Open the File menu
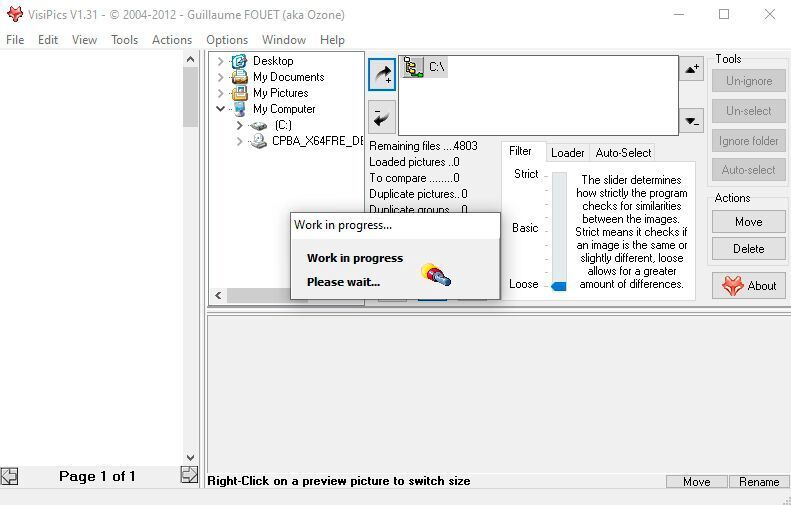This screenshot has height=505, width=791. pyautogui.click(x=15, y=40)
